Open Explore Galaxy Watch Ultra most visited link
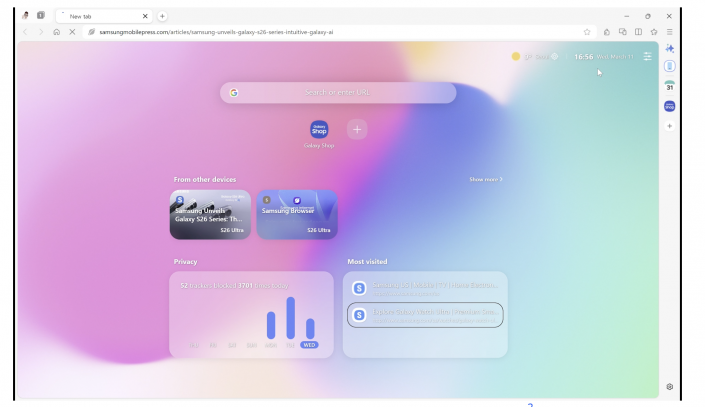The width and height of the screenshot is (705, 407). point(425,314)
